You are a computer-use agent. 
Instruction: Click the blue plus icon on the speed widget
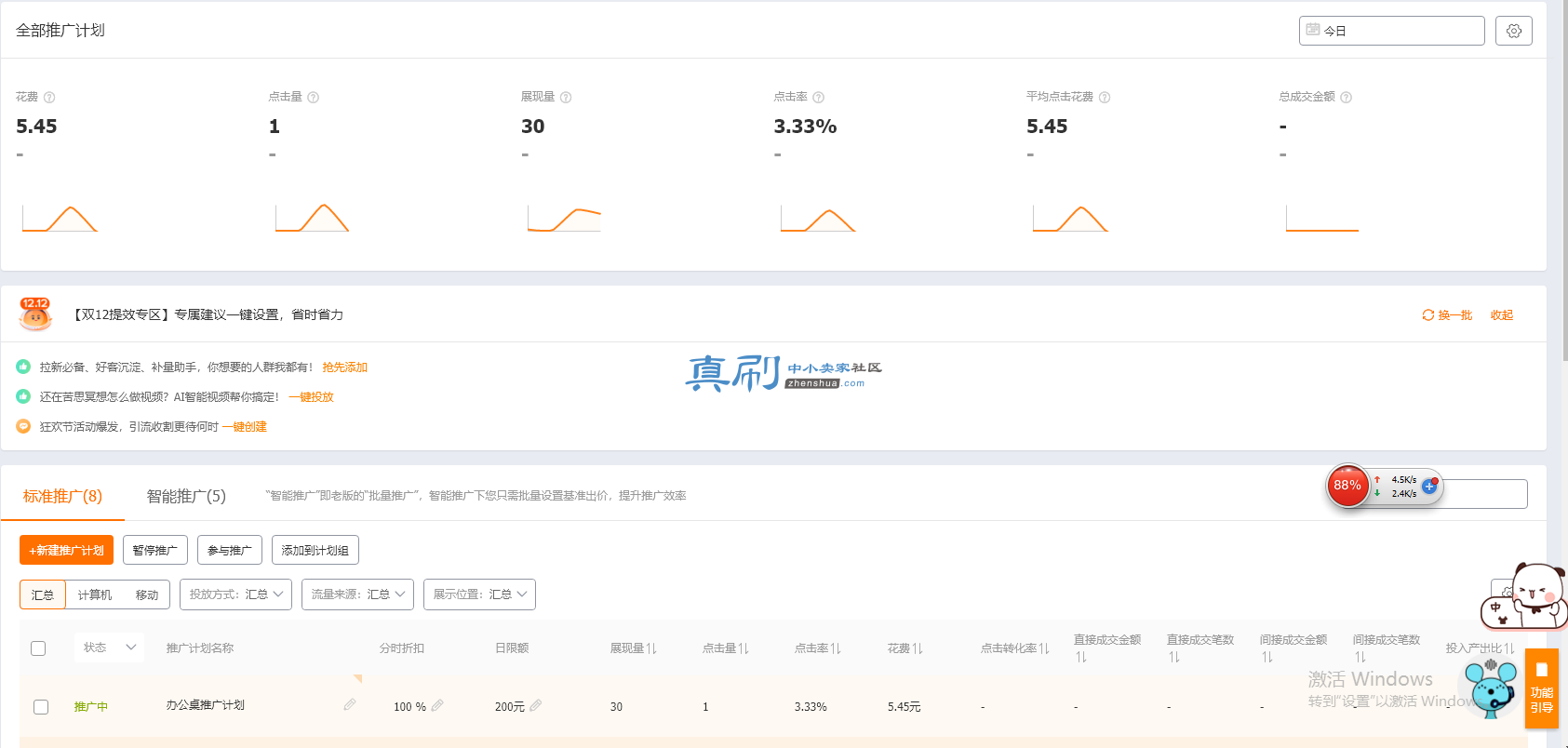click(x=1429, y=486)
